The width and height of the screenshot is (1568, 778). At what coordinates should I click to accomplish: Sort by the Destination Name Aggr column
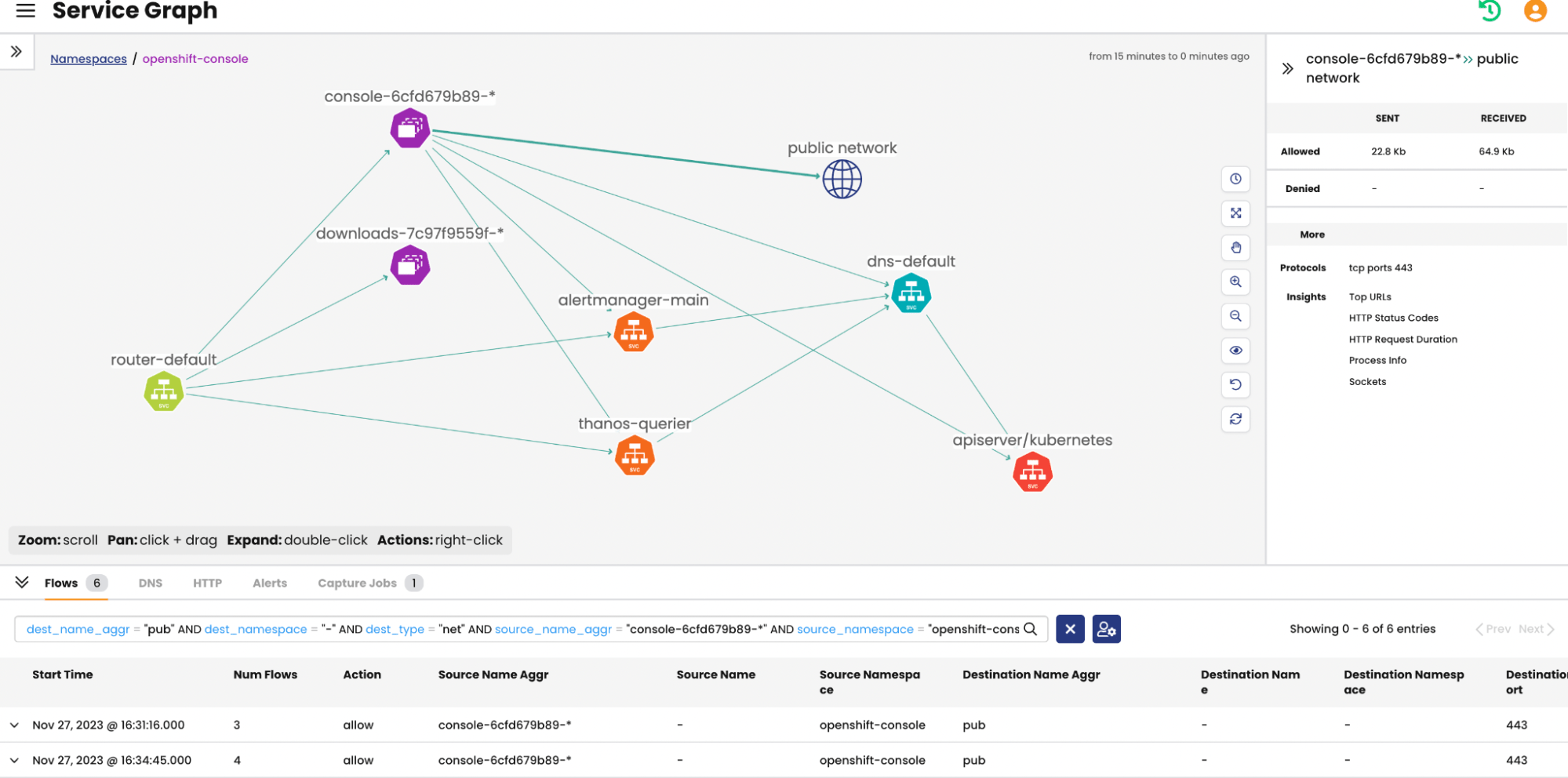pos(1031,674)
